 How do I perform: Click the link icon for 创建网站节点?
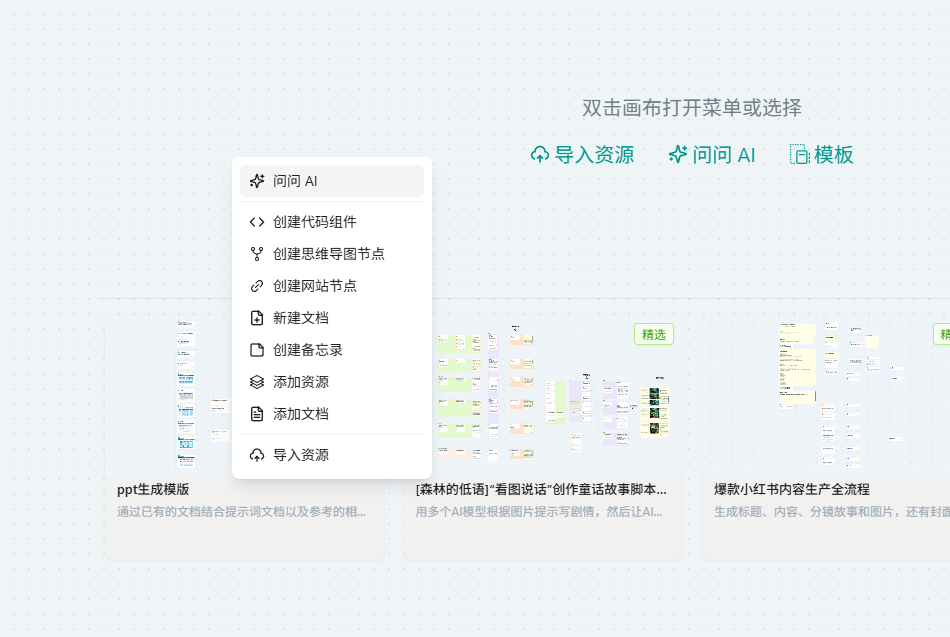coord(257,286)
